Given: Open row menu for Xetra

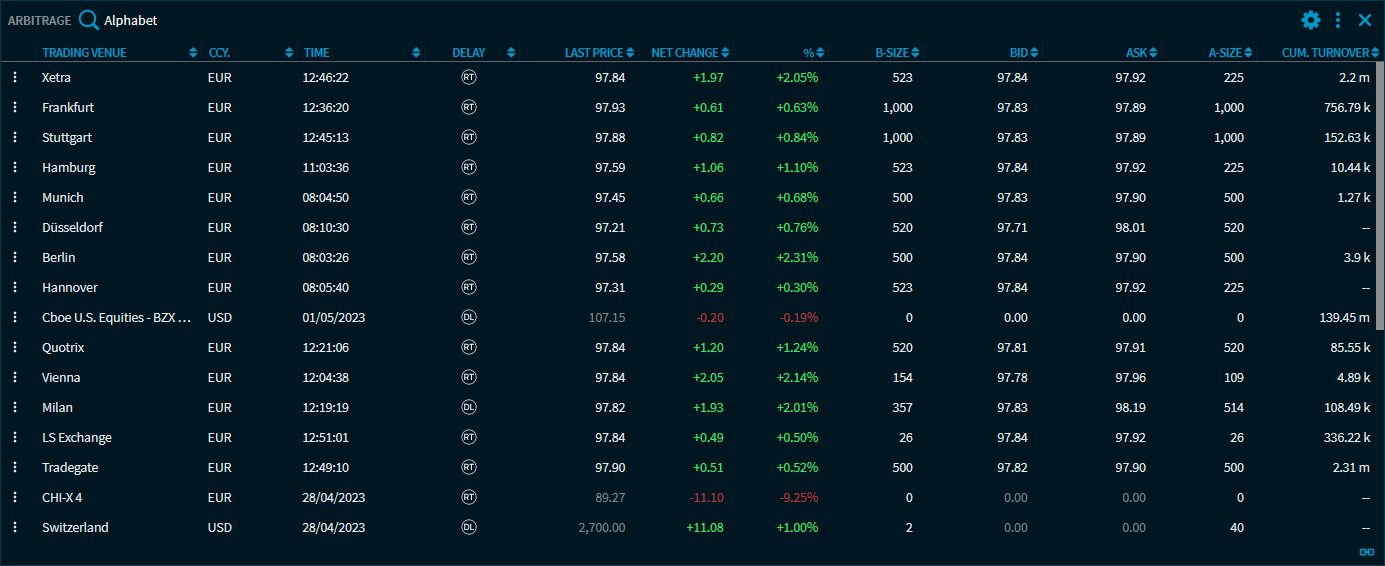Looking at the screenshot, I should tap(15, 77).
